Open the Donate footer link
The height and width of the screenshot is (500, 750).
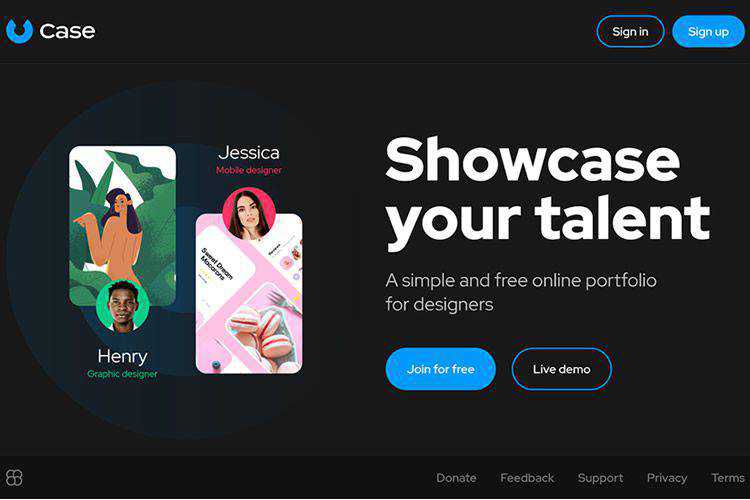point(456,478)
